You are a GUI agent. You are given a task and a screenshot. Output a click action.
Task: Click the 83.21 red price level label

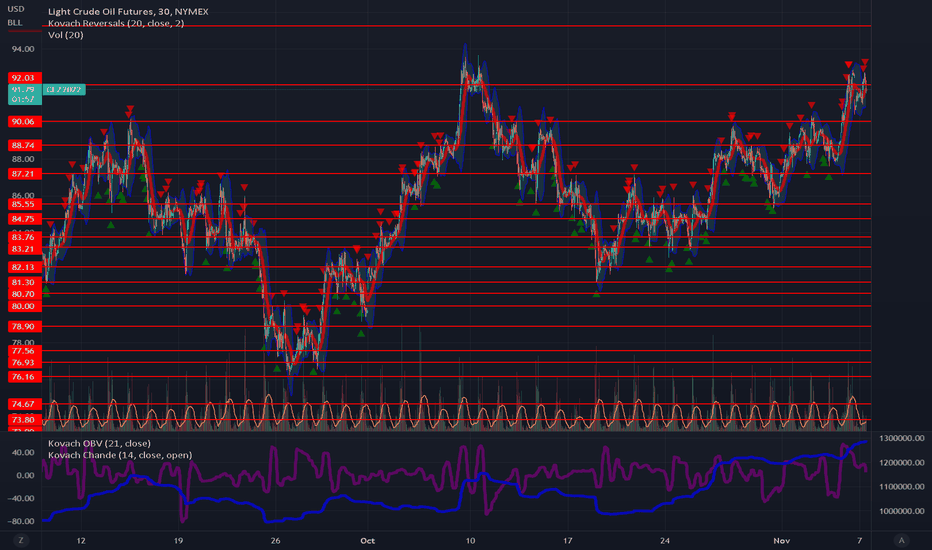click(23, 249)
